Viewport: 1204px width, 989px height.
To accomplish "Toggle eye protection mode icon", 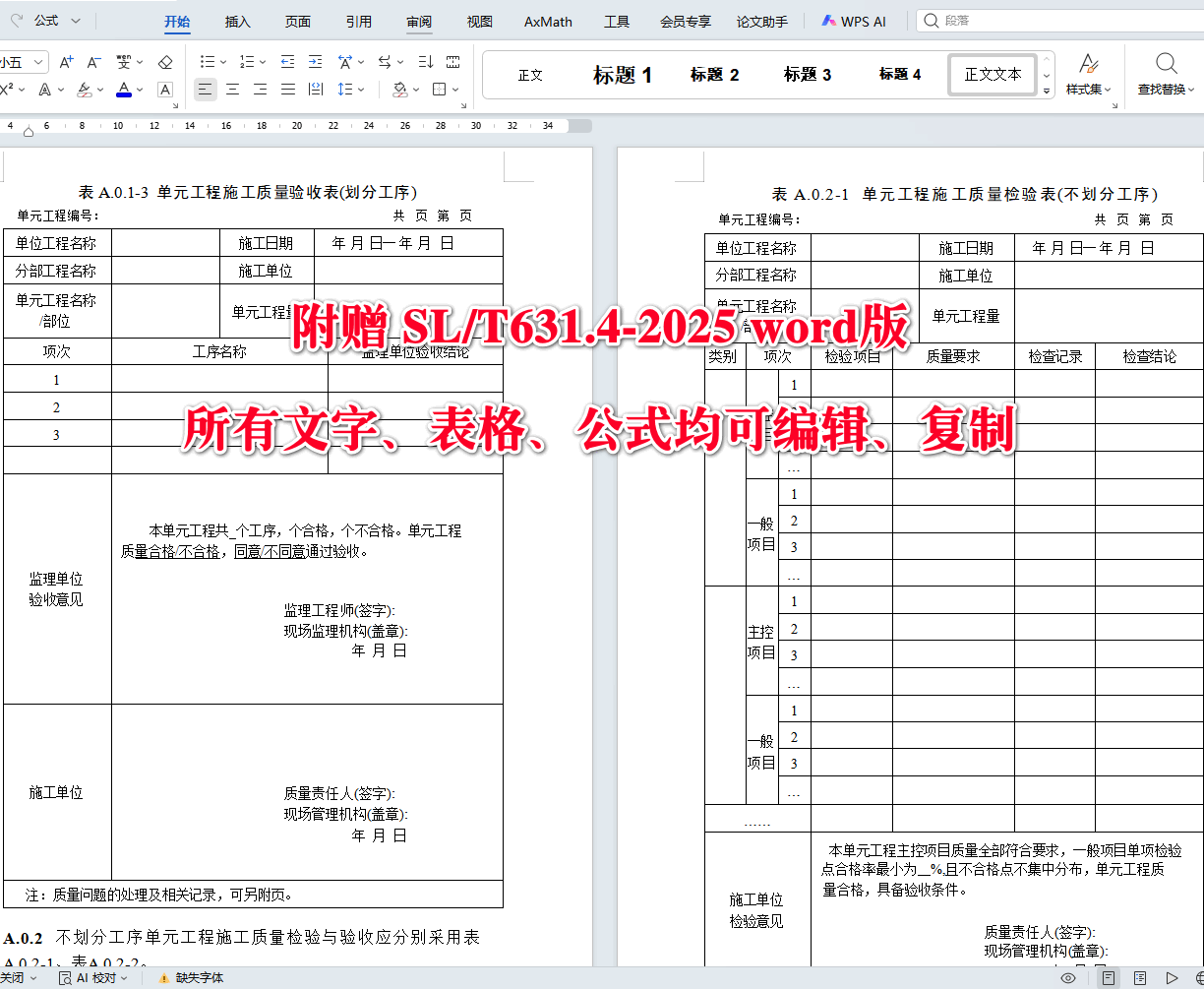I will tap(1068, 978).
